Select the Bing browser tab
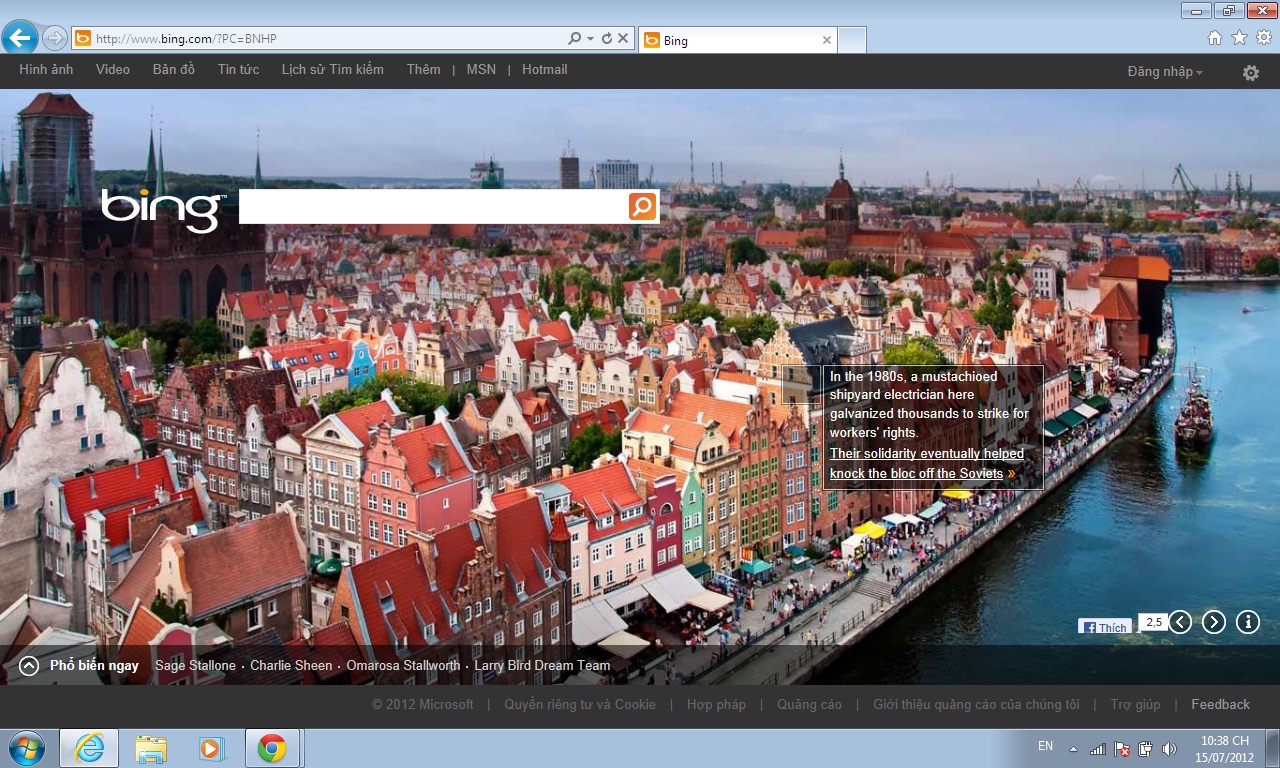Image resolution: width=1280 pixels, height=768 pixels. pos(737,40)
